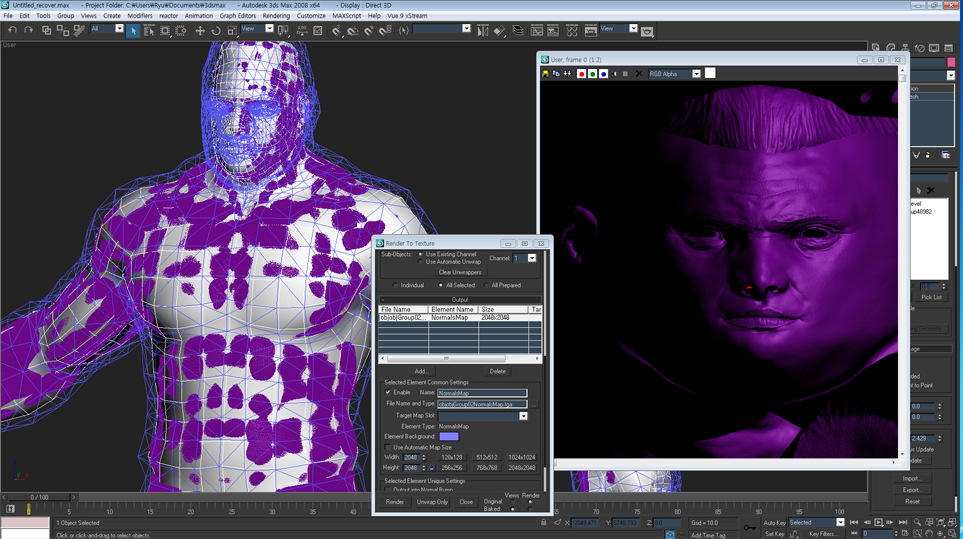This screenshot has width=963, height=539.
Task: Open the Modifiers menu
Action: [139, 16]
